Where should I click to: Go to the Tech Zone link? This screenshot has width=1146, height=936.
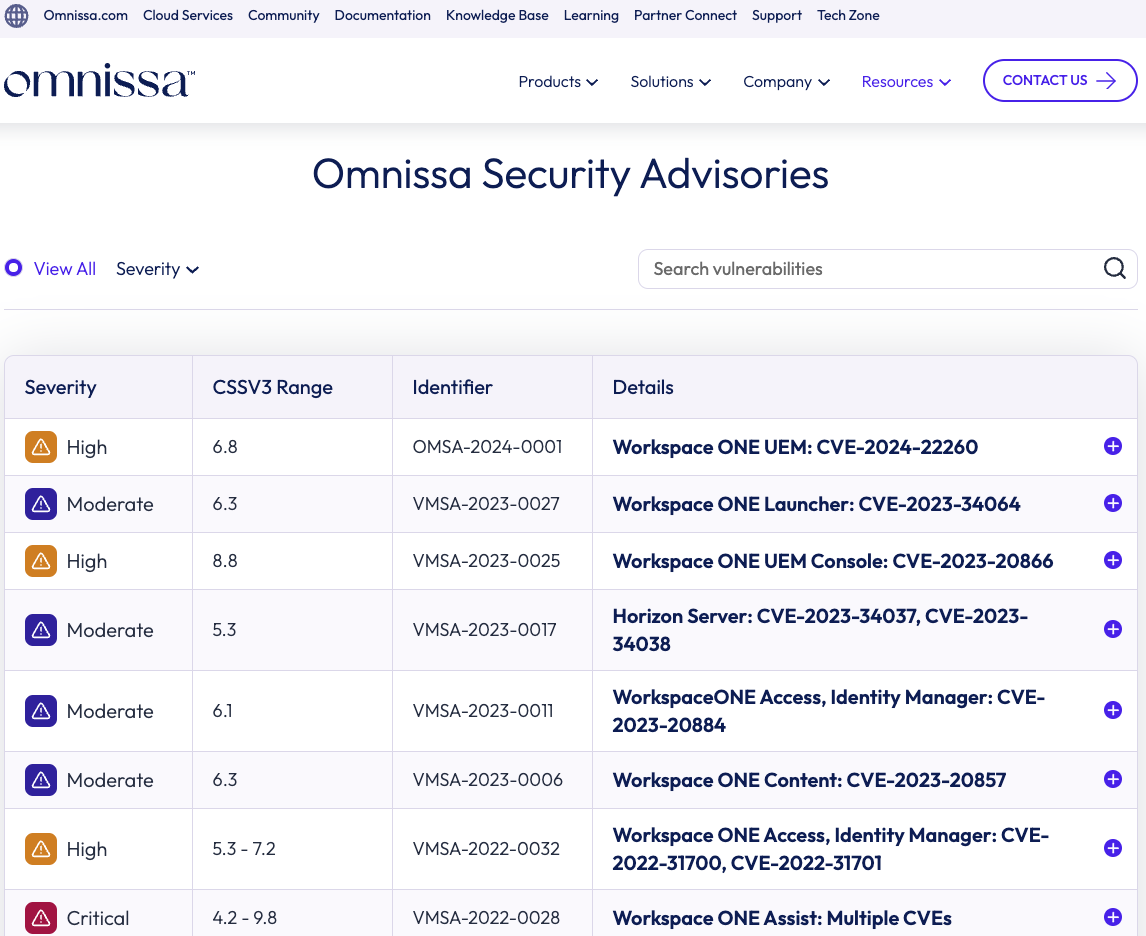848,16
